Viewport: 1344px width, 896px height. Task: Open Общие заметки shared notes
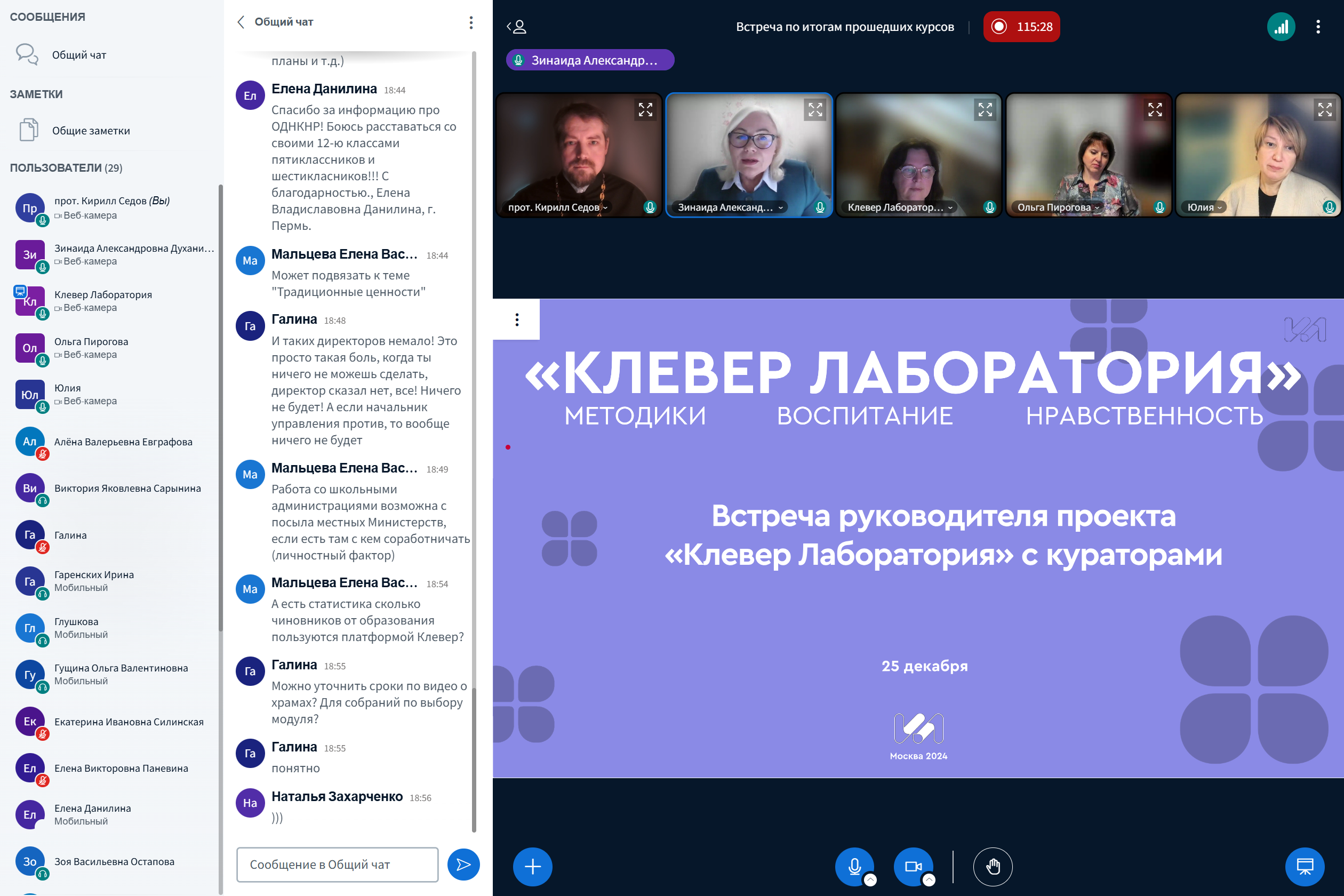90,131
